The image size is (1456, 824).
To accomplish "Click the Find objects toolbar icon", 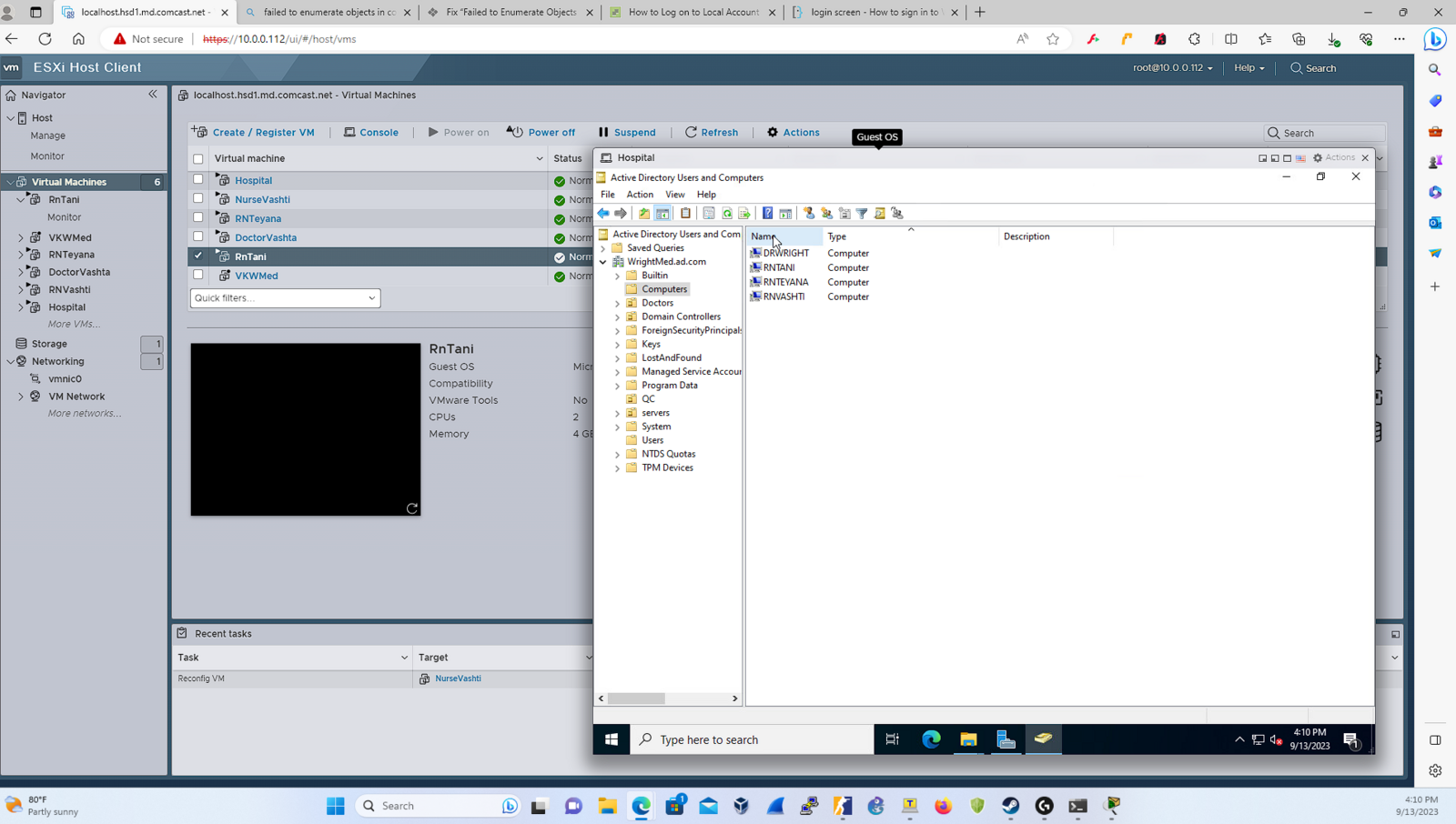I will [x=880, y=214].
